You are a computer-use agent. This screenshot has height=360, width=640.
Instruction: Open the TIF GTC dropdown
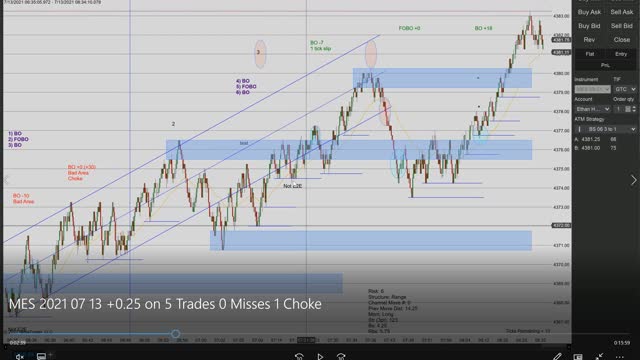point(624,89)
